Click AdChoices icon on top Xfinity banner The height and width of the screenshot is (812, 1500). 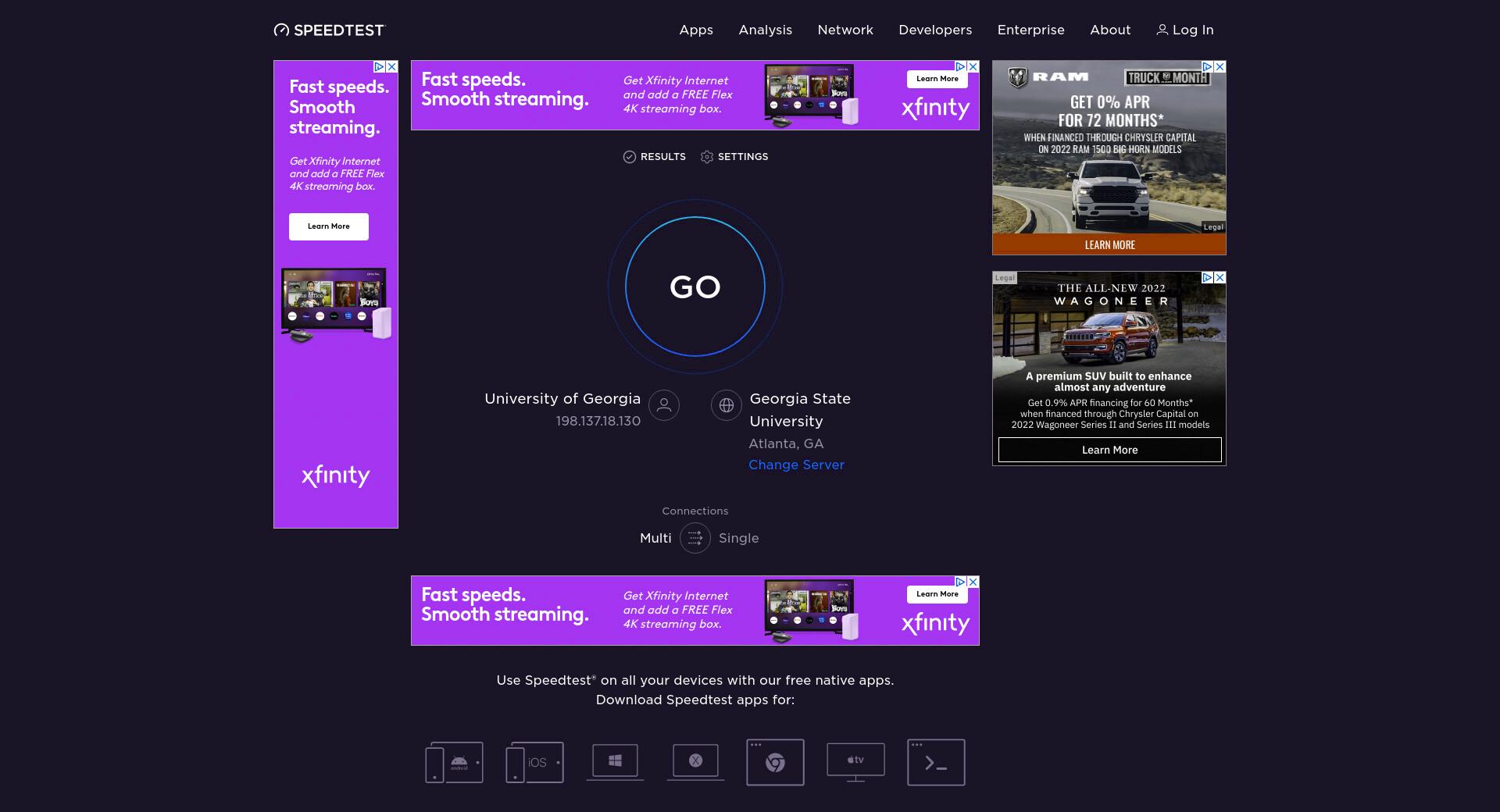click(x=960, y=67)
